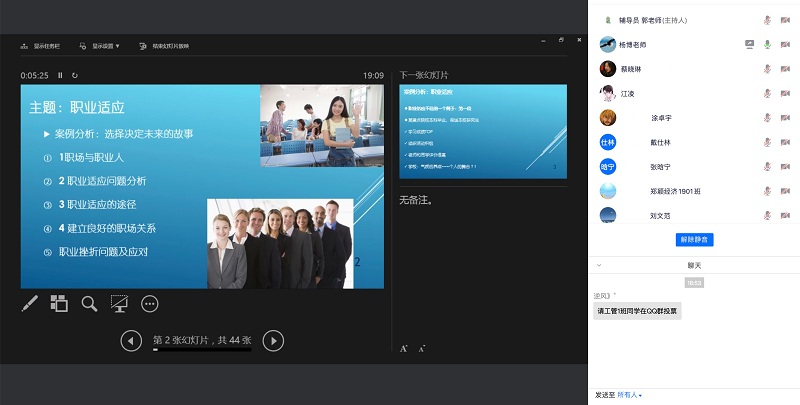The height and width of the screenshot is (405, 800).
Task: Toggle microphone for 杨博老师
Action: point(767,45)
